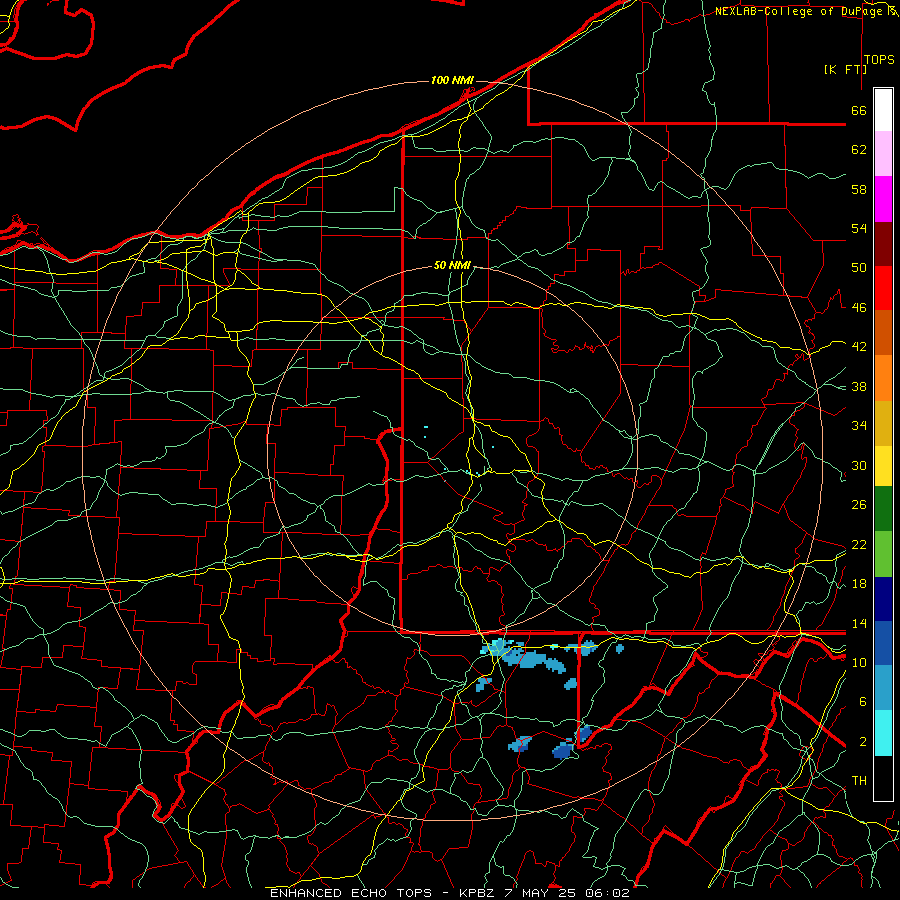Select the "54" scale value
This screenshot has width=900, height=900.
pos(859,228)
